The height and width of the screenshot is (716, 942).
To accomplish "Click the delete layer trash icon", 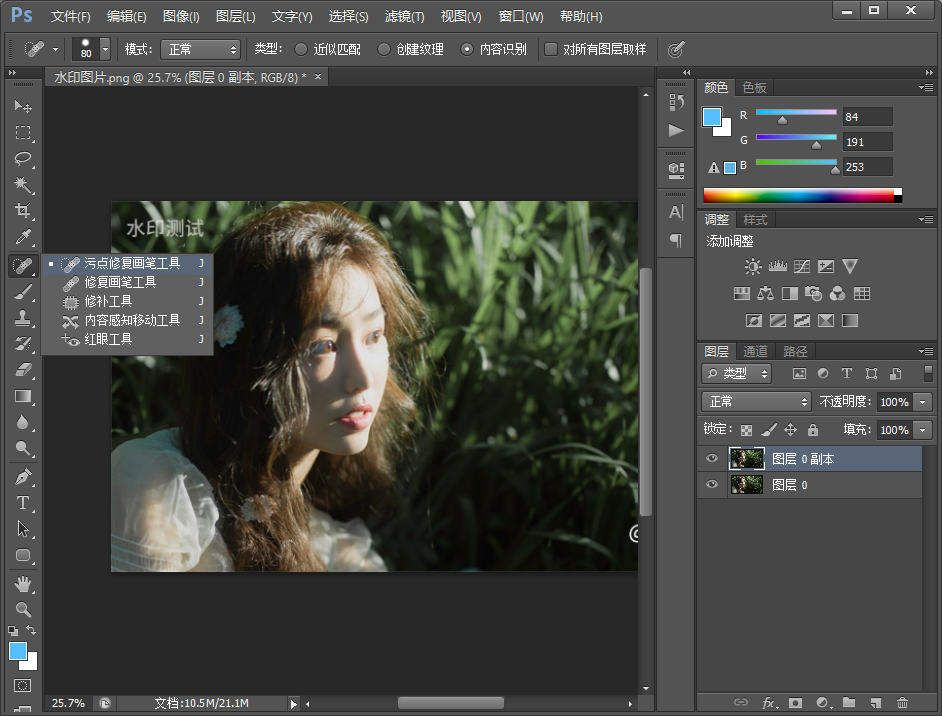I will click(902, 704).
